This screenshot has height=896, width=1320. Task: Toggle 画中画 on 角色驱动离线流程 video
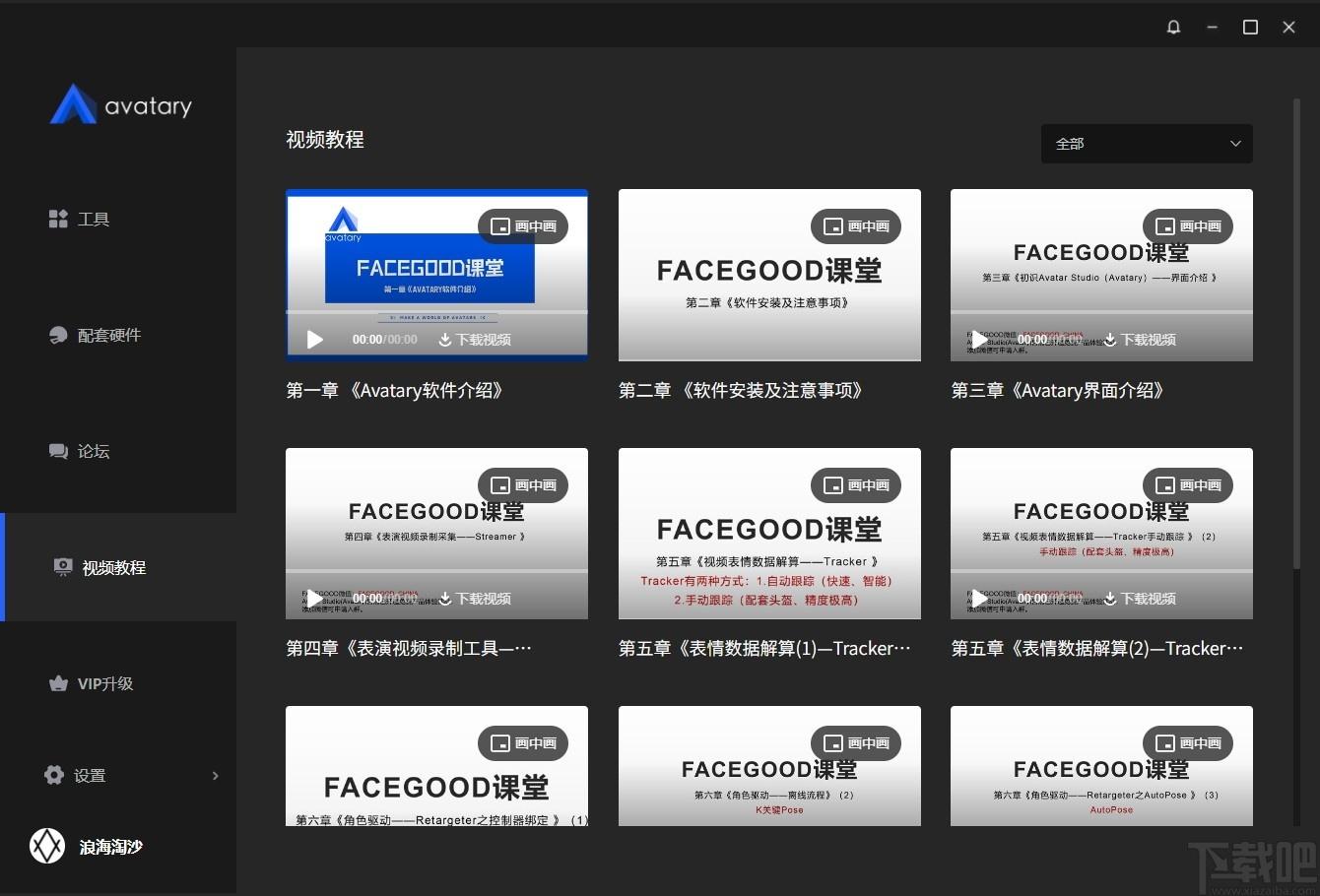pos(856,743)
